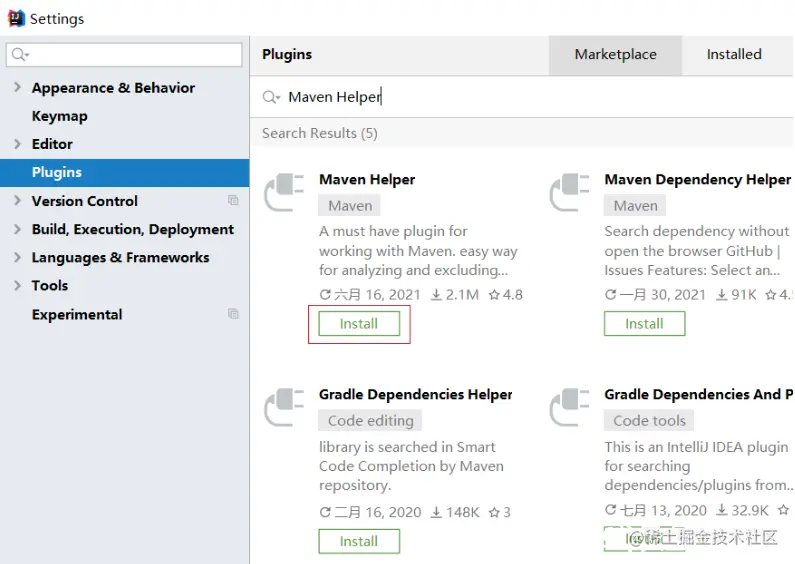Click the Gradle Dependencies And P plugin icon
Image resolution: width=795 pixels, height=564 pixels.
[x=569, y=407]
